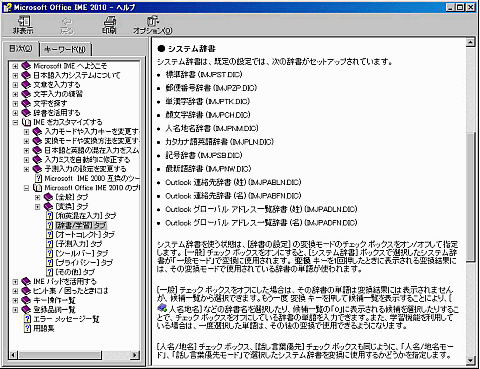Click book icon next to 文字入力の練習

click(x=26, y=94)
